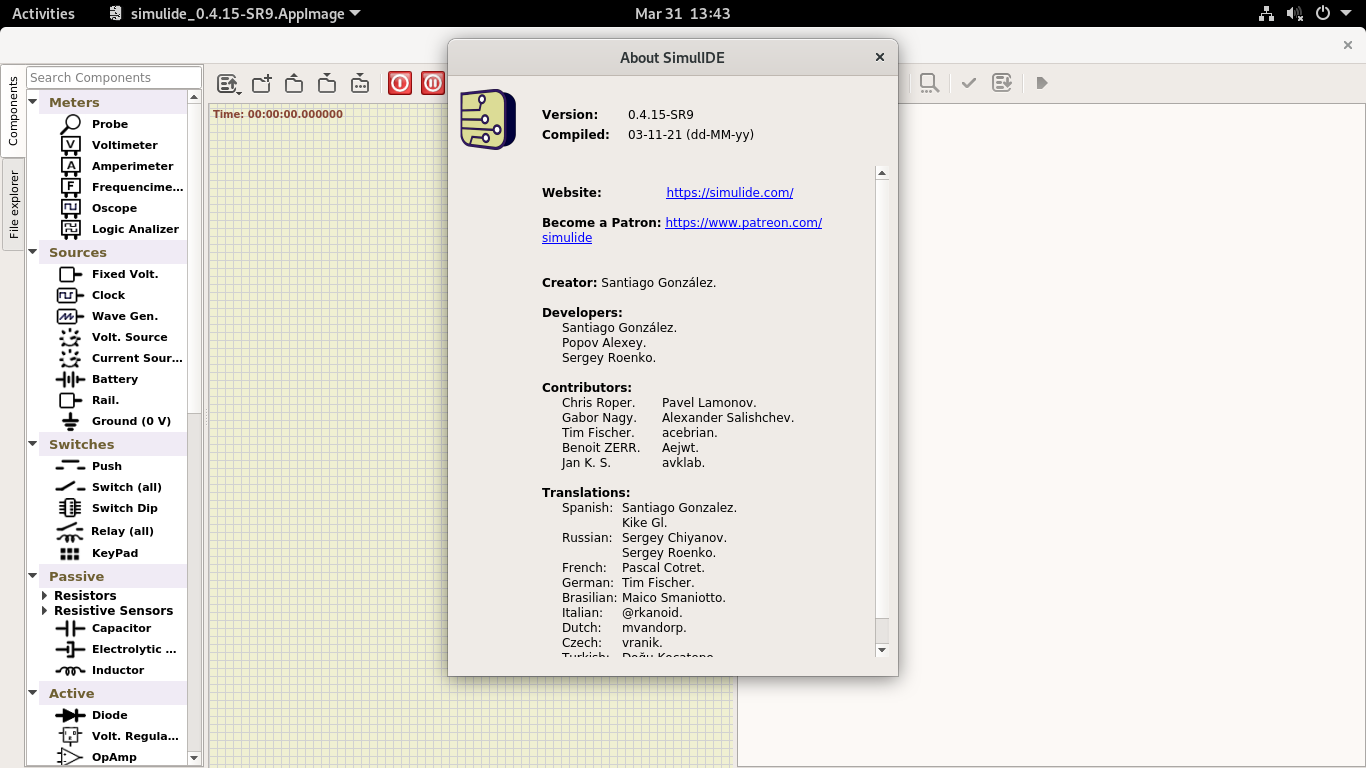This screenshot has height=768, width=1366.
Task: Collapse the Switches category
Action: [x=32, y=444]
